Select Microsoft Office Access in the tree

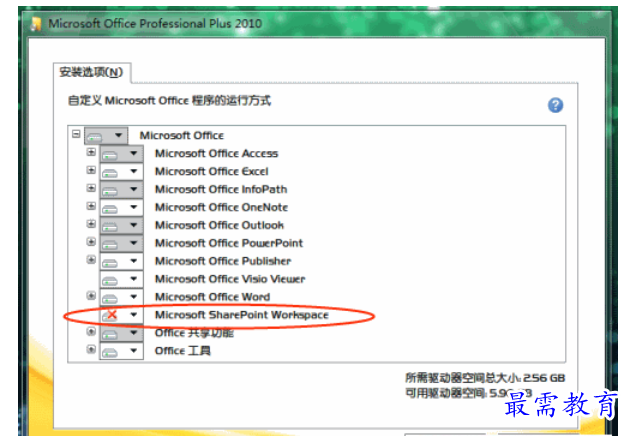point(216,153)
